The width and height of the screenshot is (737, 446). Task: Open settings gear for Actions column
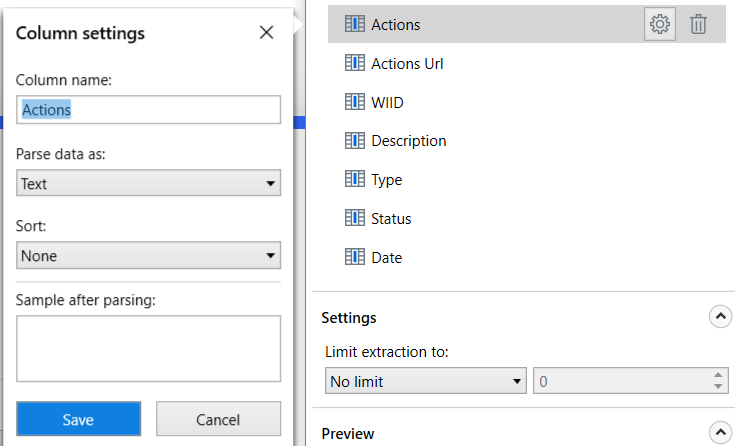tap(659, 24)
